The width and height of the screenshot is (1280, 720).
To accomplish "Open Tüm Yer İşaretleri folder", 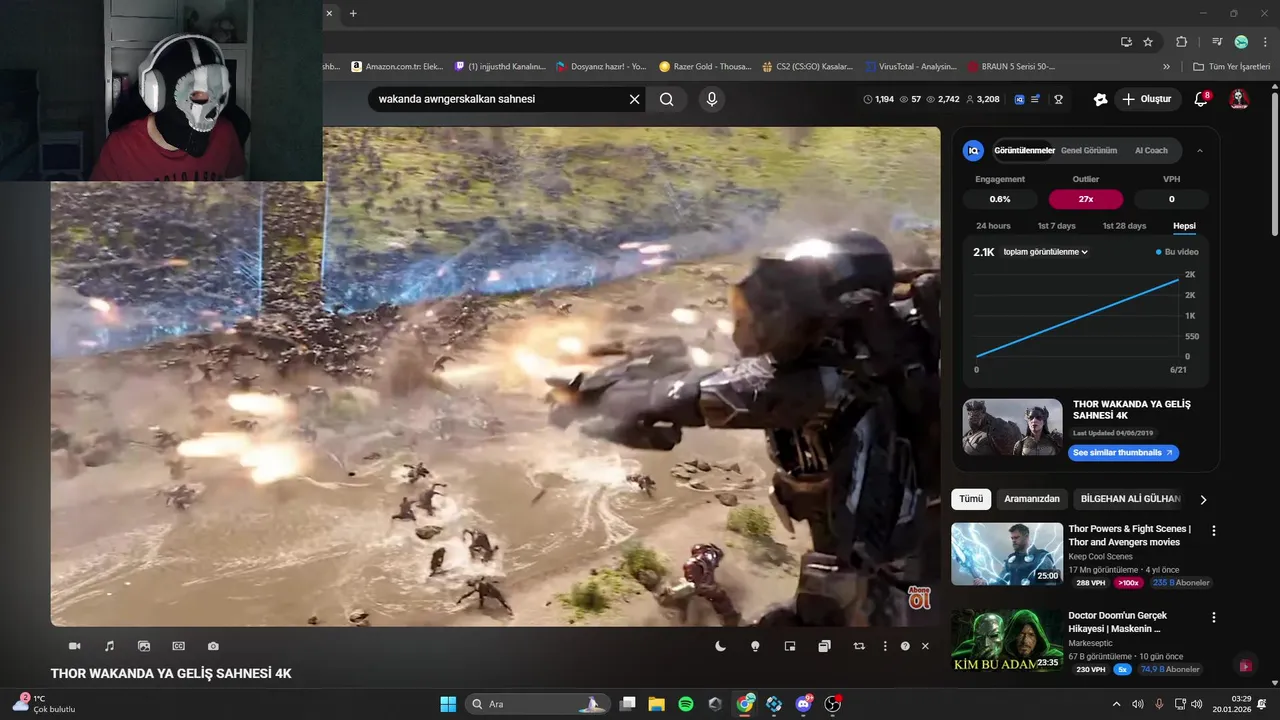I will tap(1233, 67).
